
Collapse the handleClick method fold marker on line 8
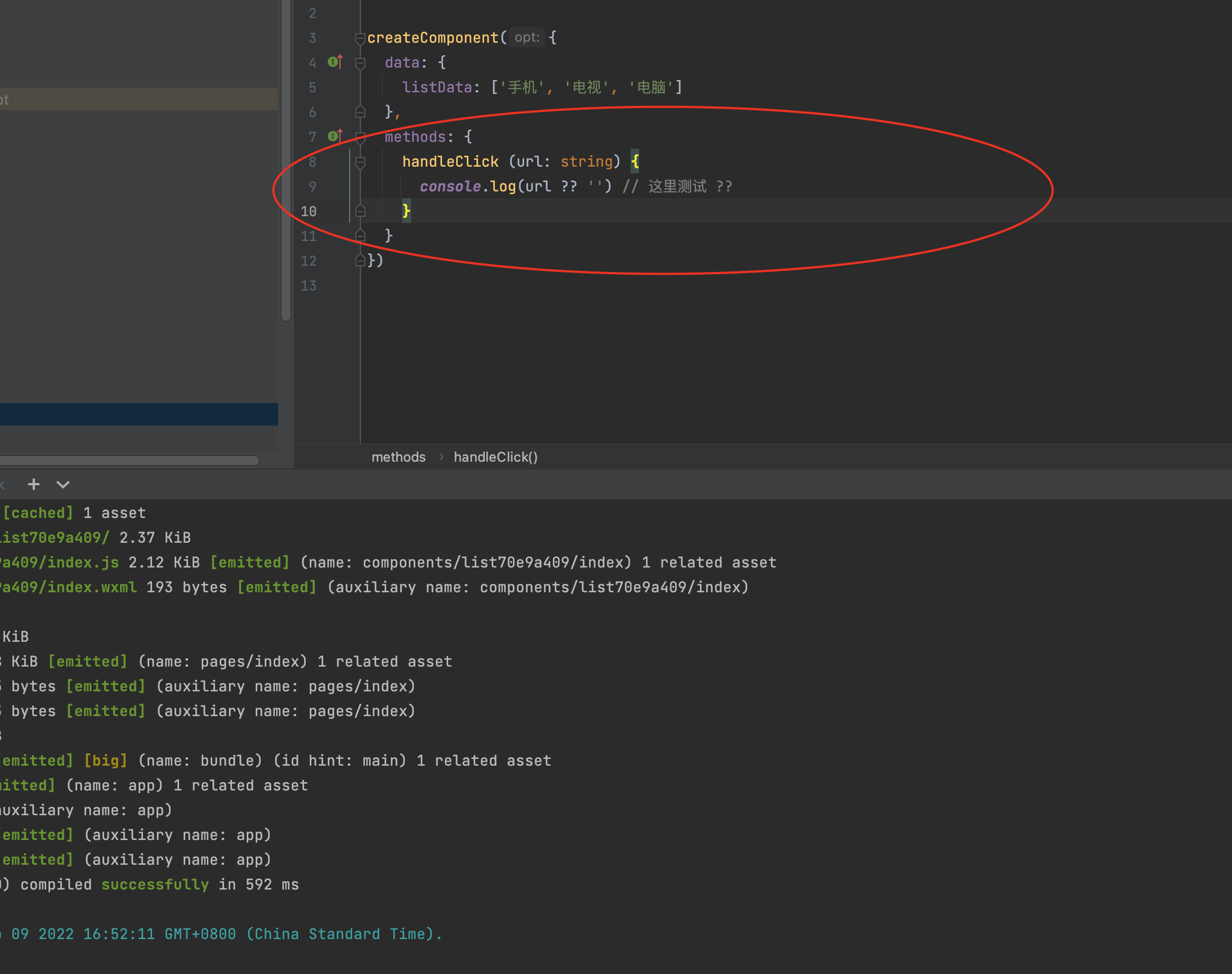tap(360, 163)
